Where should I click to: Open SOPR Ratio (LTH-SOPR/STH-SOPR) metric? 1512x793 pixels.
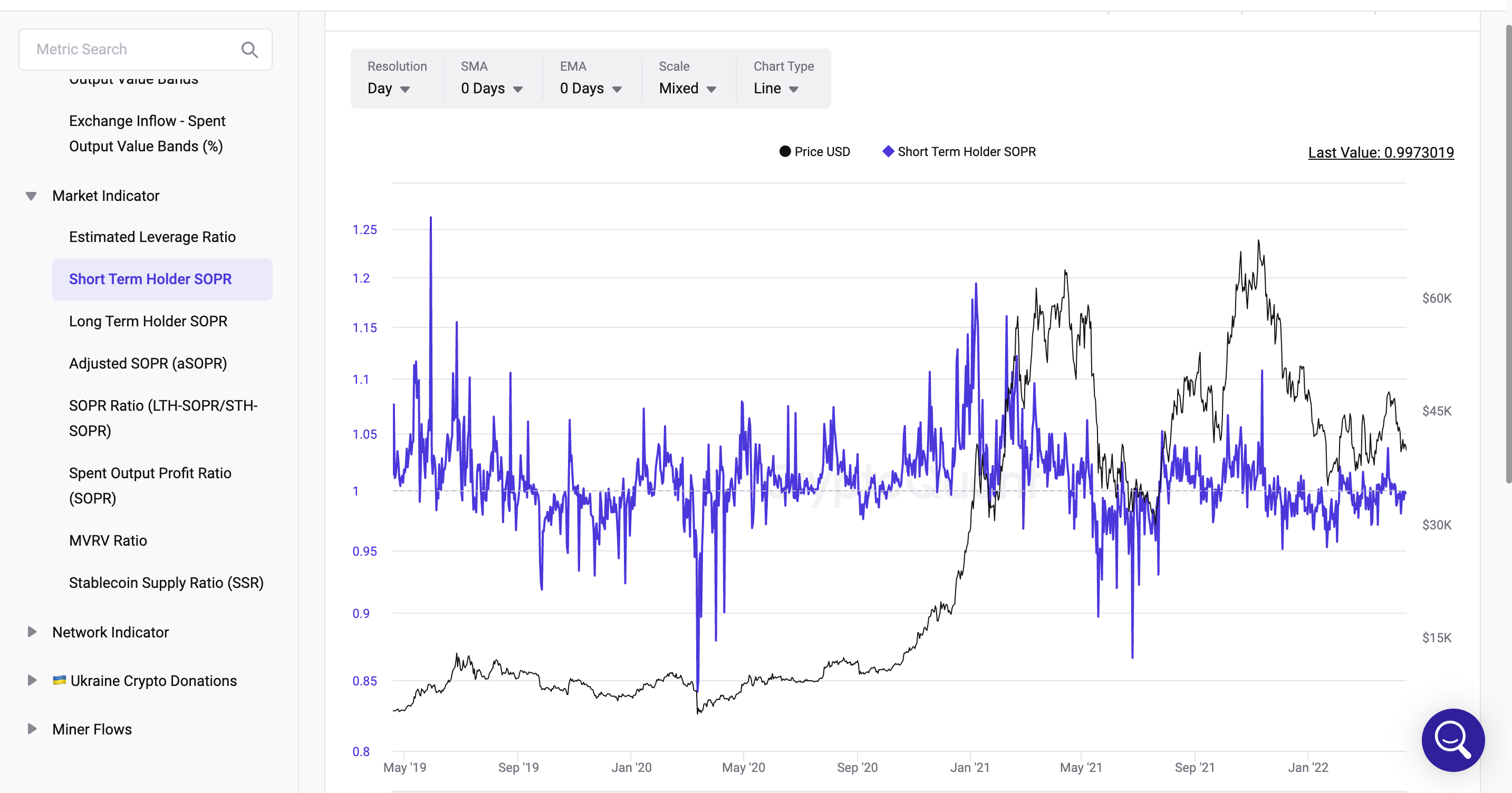pyautogui.click(x=163, y=419)
